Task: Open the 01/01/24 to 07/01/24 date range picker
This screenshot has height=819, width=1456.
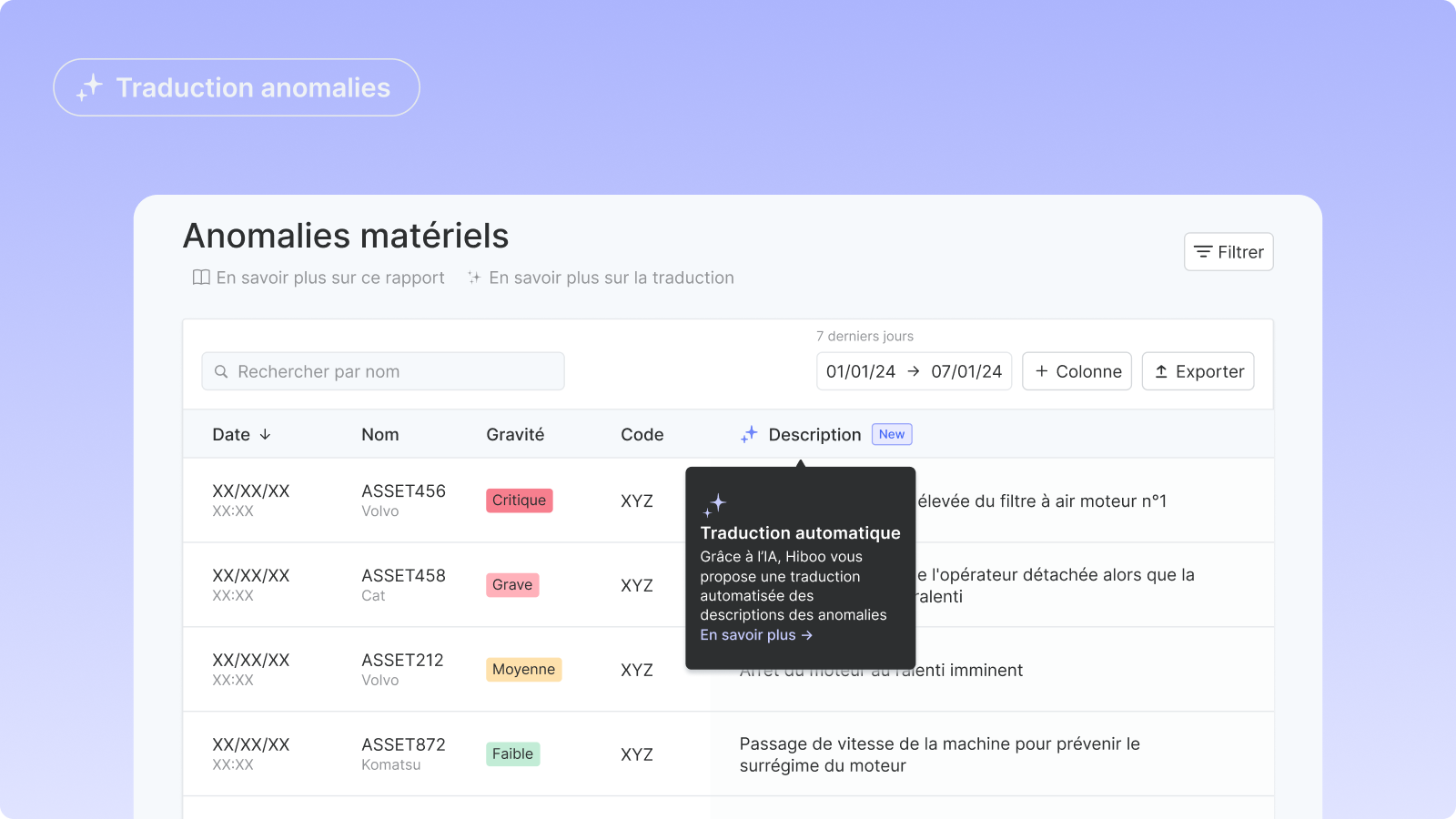Action: tap(914, 371)
